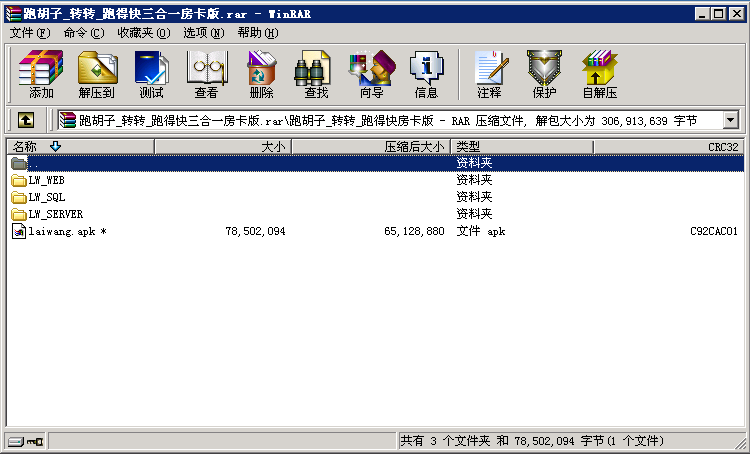This screenshot has width=750, height=454.
Task: Click the Add (添加) toolbar icon
Action: [41, 74]
